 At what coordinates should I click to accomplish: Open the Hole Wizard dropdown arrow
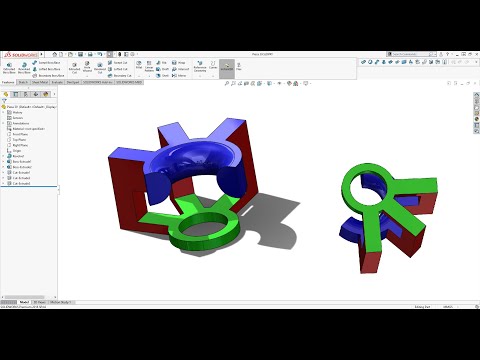click(x=87, y=76)
